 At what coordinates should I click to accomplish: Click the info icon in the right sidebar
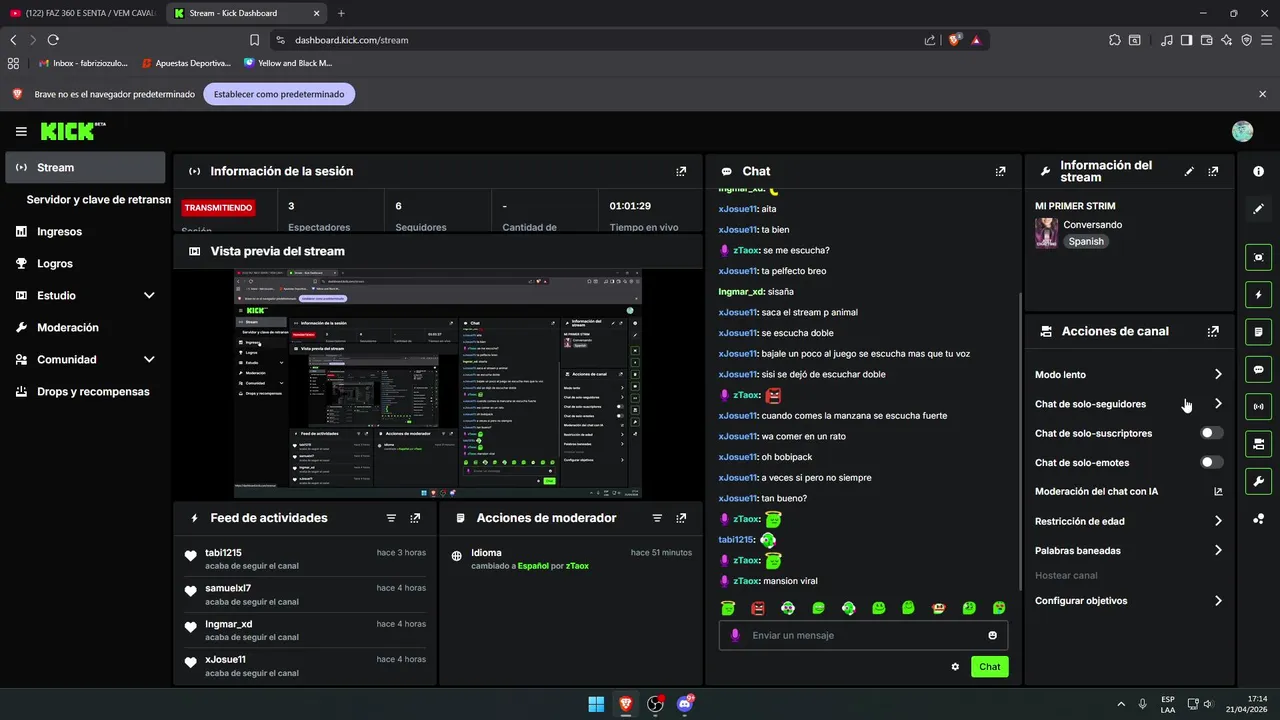1258,172
